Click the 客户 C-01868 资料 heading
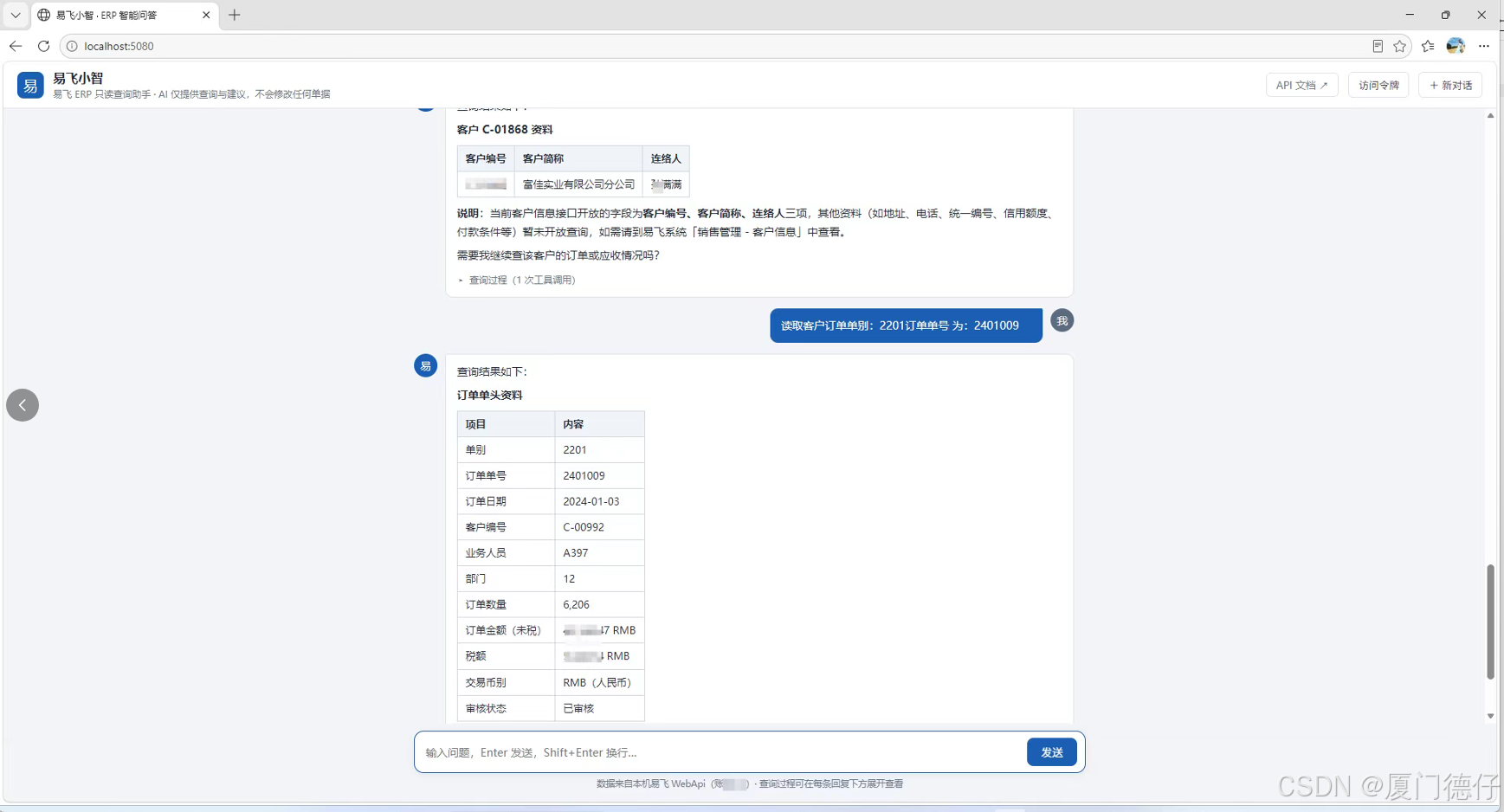 coord(505,130)
